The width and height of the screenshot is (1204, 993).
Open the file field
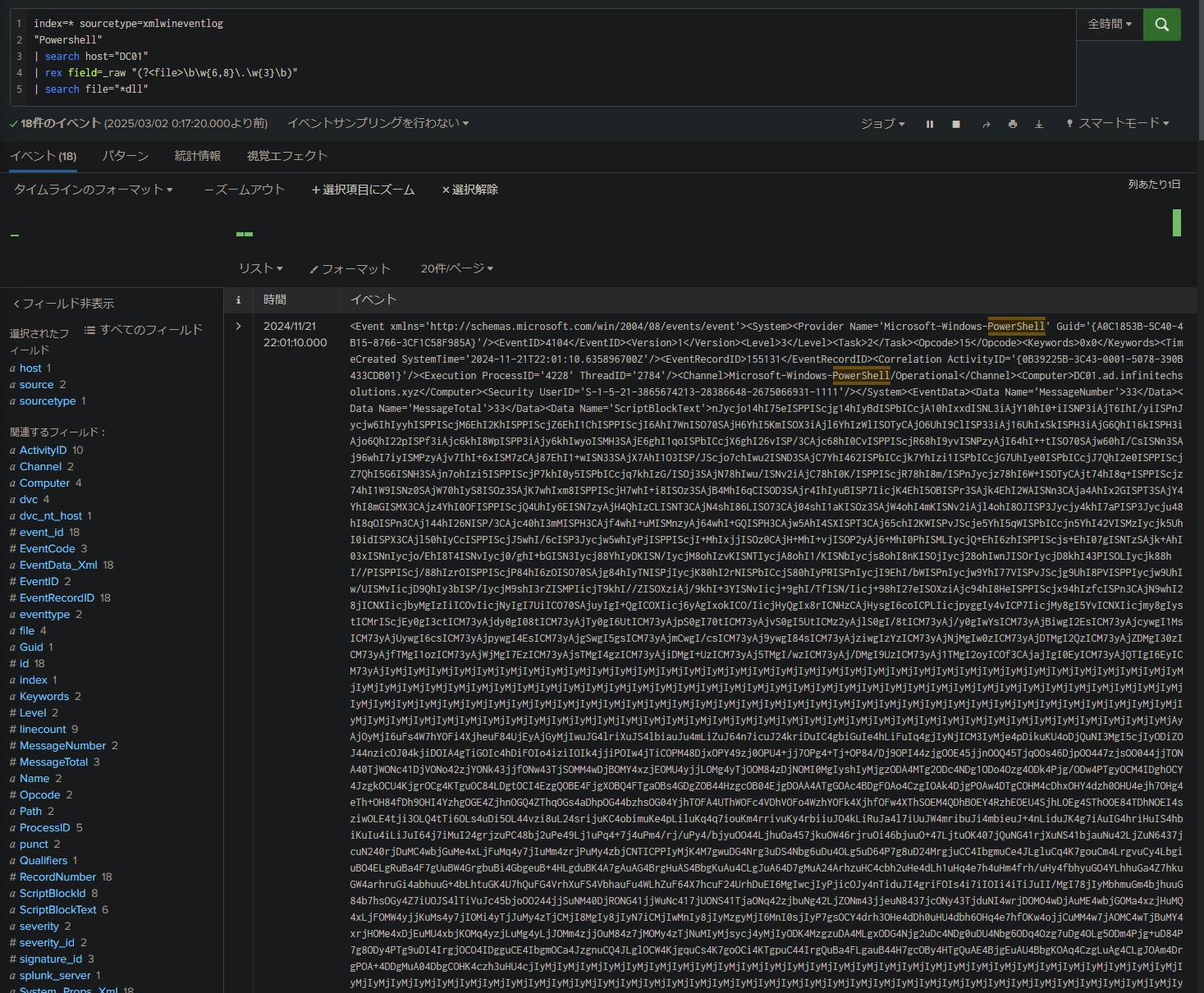pyautogui.click(x=28, y=631)
